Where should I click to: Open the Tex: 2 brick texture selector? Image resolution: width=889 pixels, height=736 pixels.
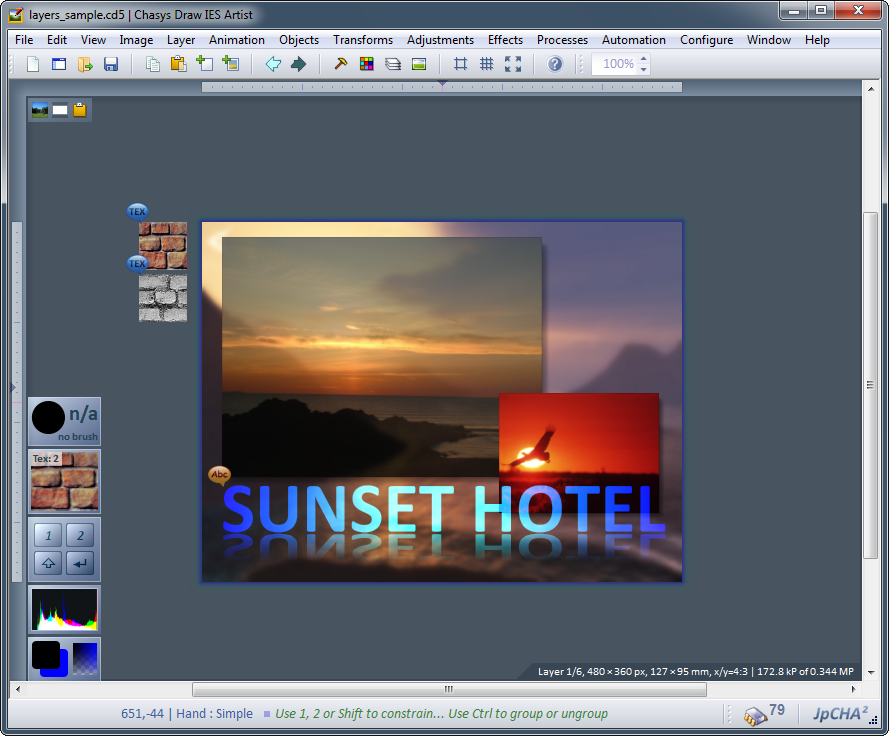(x=64, y=481)
